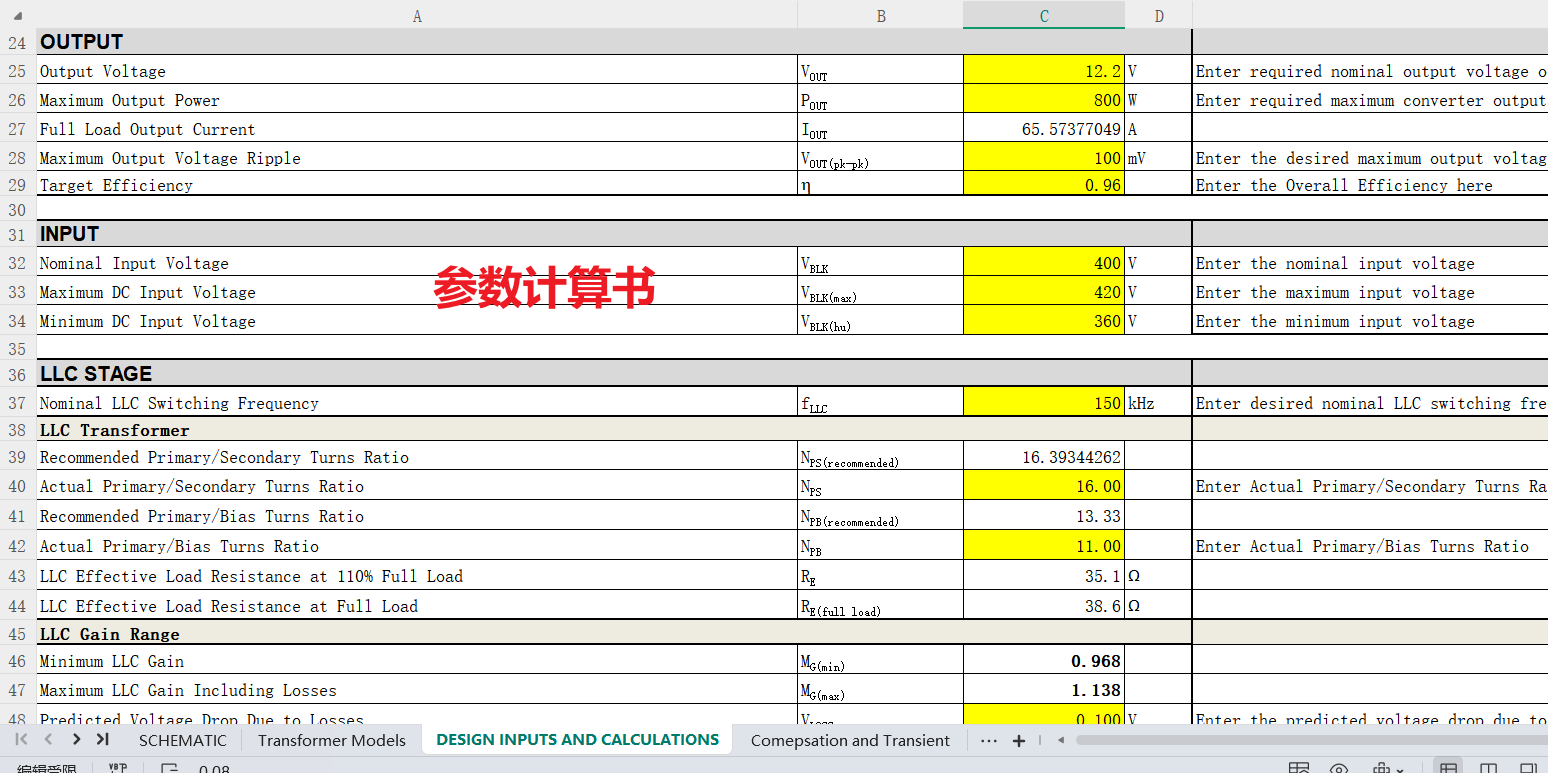
Task: Click the previous sheet arrow
Action: pos(48,740)
